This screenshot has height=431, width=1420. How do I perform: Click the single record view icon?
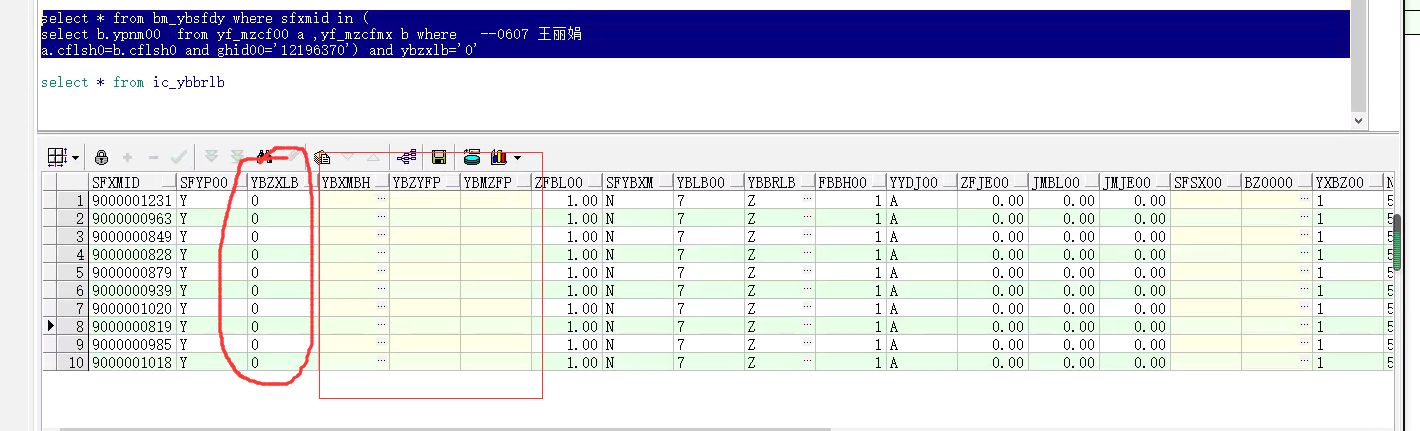[322, 157]
